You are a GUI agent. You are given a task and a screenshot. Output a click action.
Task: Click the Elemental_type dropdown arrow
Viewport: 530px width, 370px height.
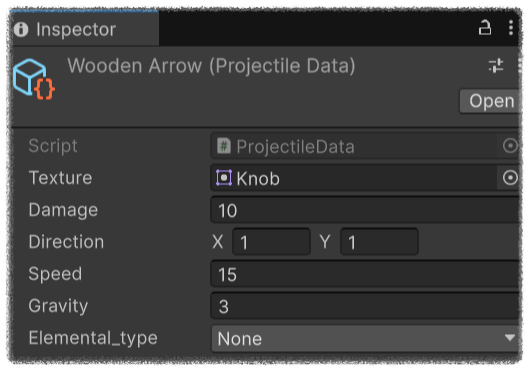[x=509, y=338]
